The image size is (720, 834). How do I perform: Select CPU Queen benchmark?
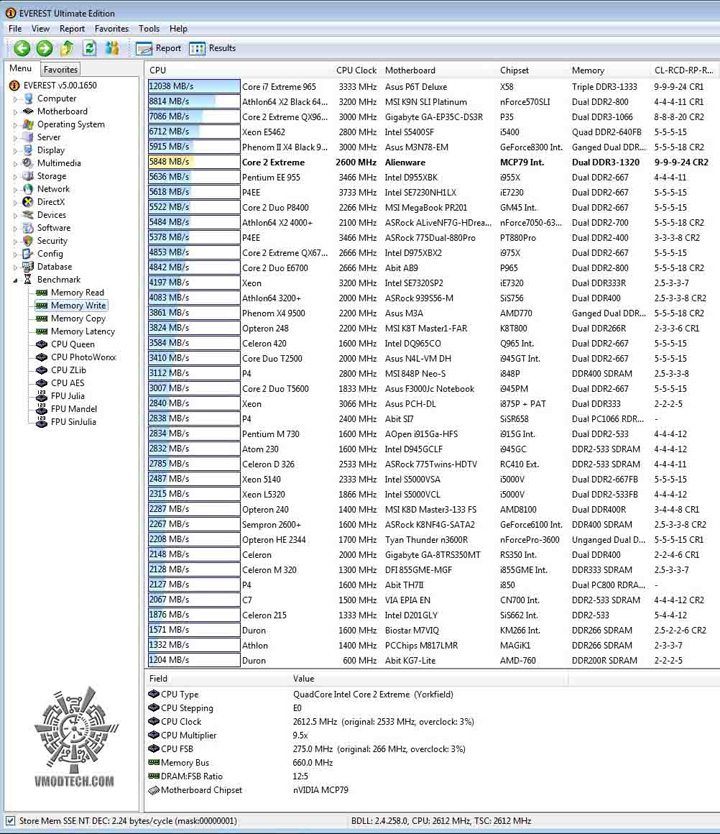click(72, 344)
